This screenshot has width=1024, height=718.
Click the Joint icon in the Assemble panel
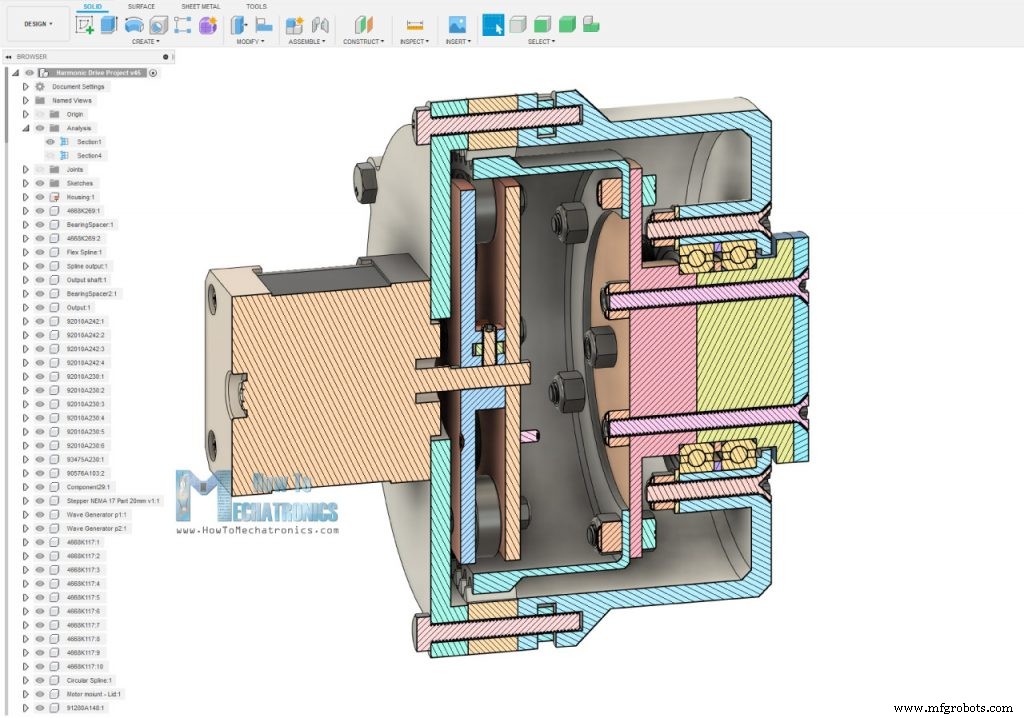[x=318, y=23]
